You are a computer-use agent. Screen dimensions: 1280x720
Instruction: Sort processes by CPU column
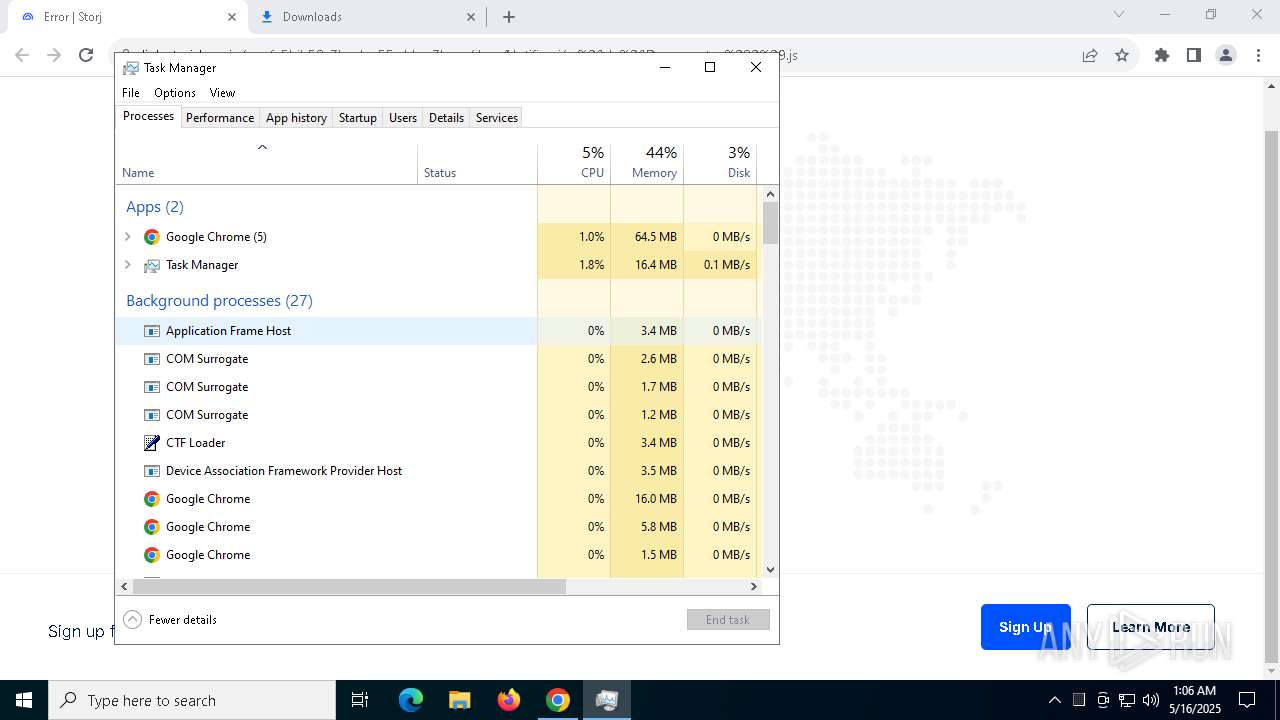coord(574,163)
